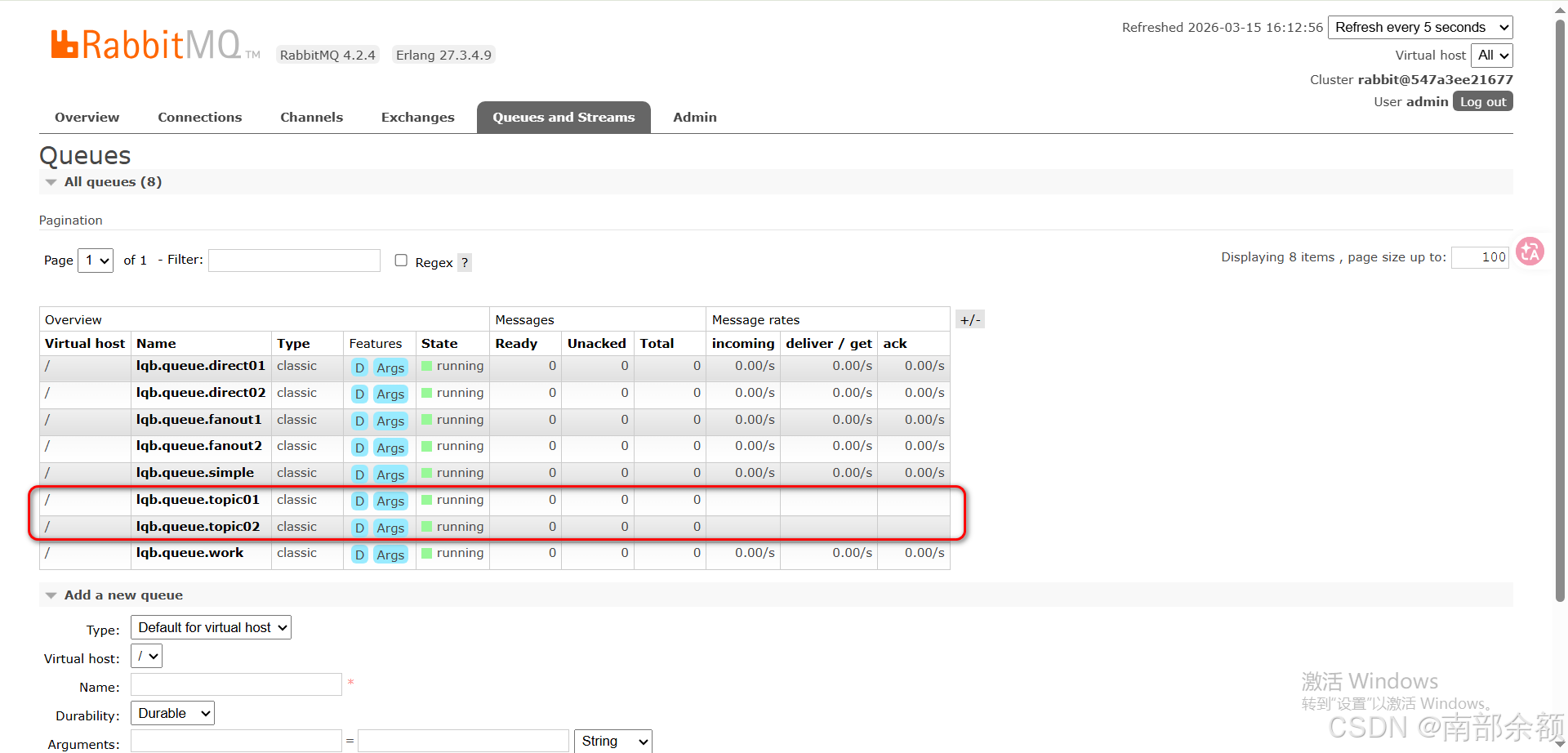1568x753 pixels.
Task: Sort by the Unacked column header
Action: point(597,344)
